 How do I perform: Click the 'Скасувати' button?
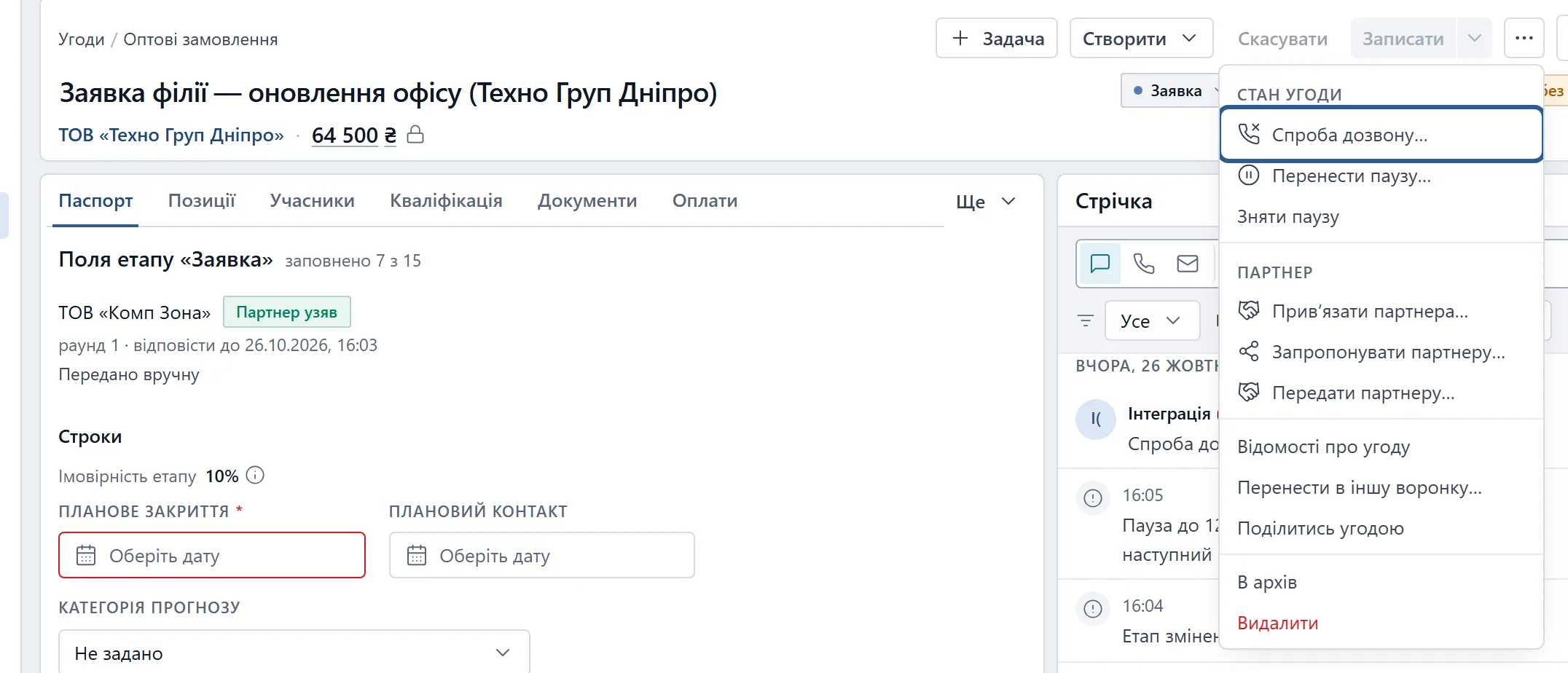(1282, 39)
